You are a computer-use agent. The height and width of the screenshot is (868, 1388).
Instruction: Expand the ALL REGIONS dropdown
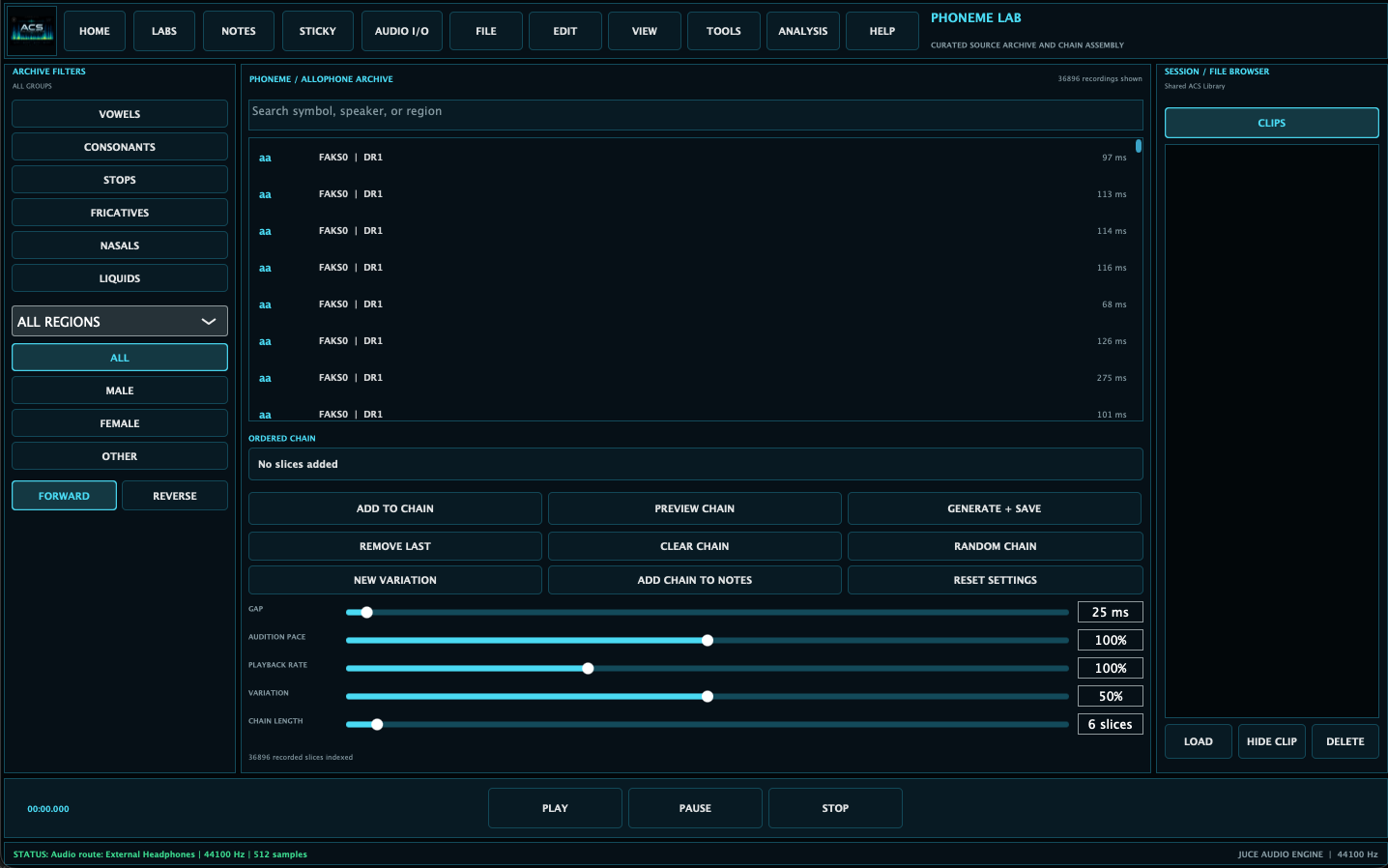tap(120, 321)
